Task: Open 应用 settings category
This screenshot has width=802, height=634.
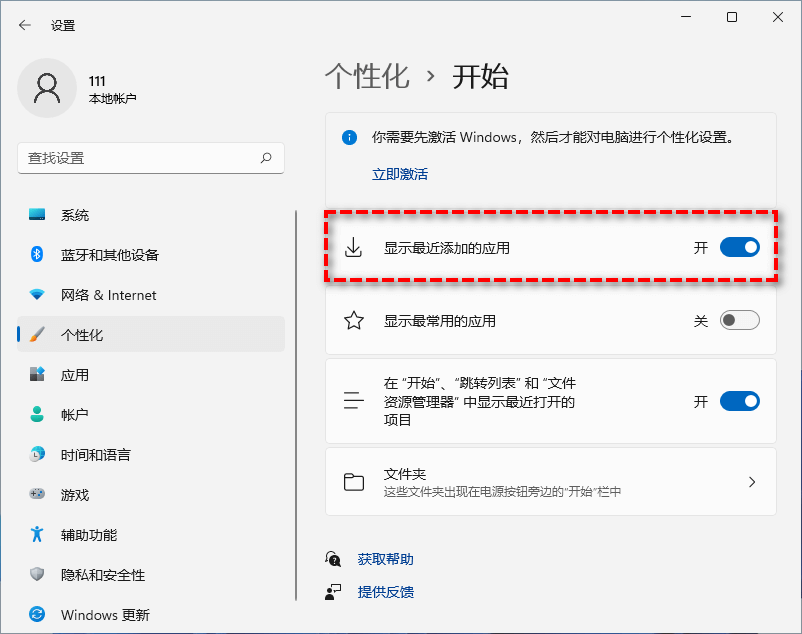Action: (151, 374)
